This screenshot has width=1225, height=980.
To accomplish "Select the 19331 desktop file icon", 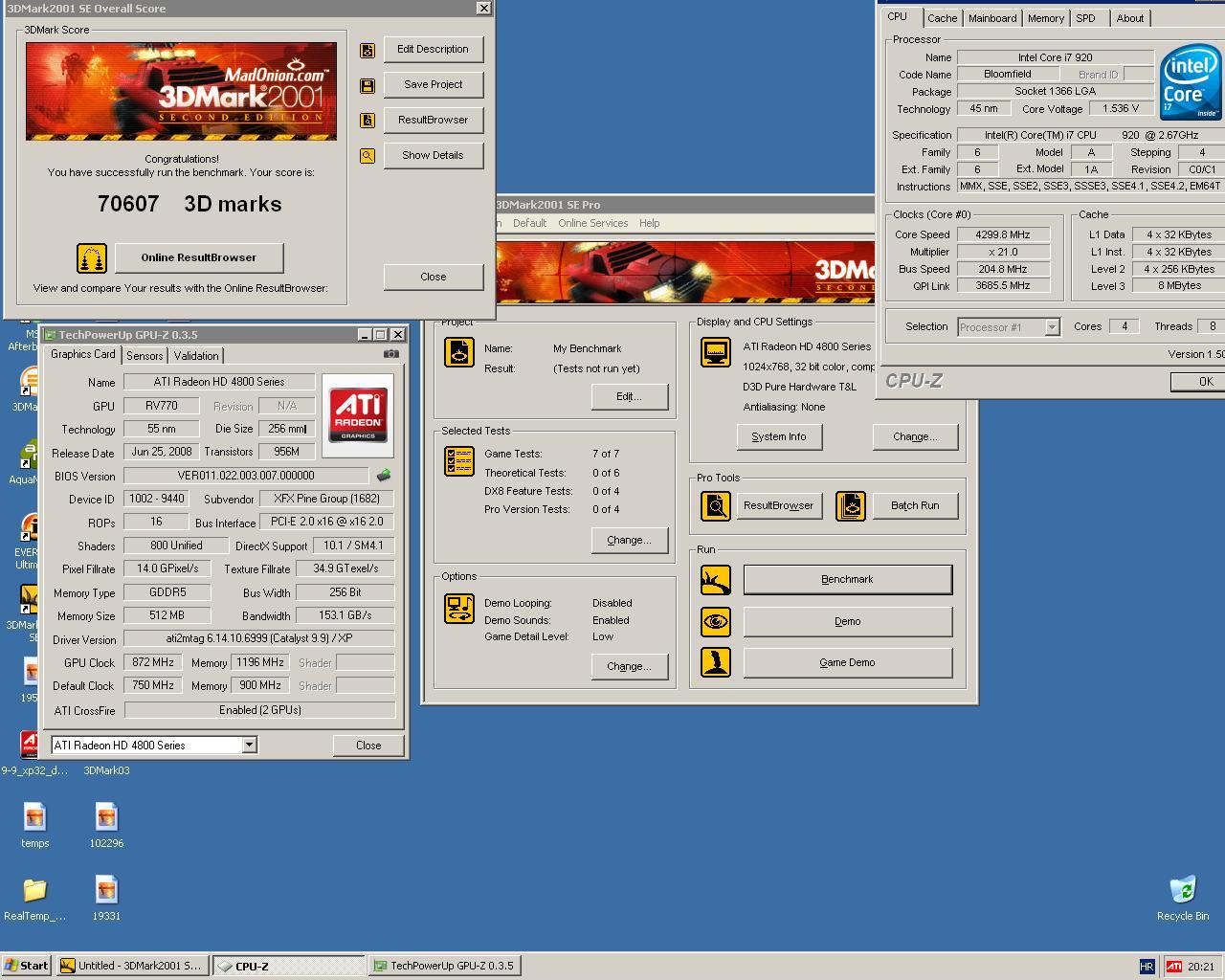I will (x=106, y=890).
